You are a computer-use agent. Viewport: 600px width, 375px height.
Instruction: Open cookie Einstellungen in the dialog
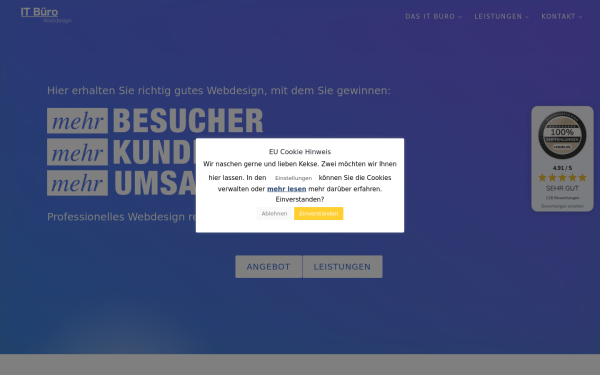(x=293, y=178)
